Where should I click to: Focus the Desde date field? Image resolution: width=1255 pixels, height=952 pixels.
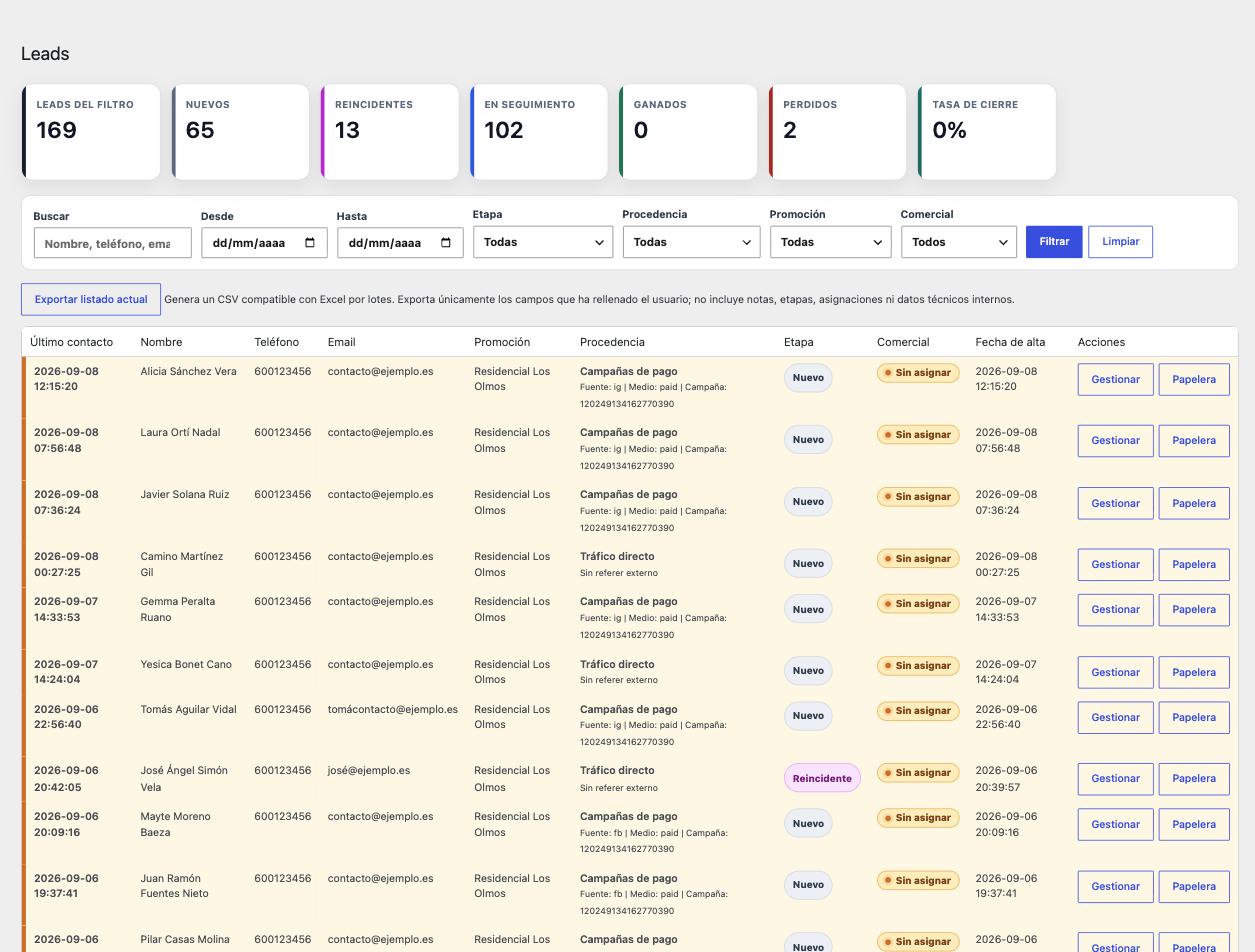tap(264, 243)
